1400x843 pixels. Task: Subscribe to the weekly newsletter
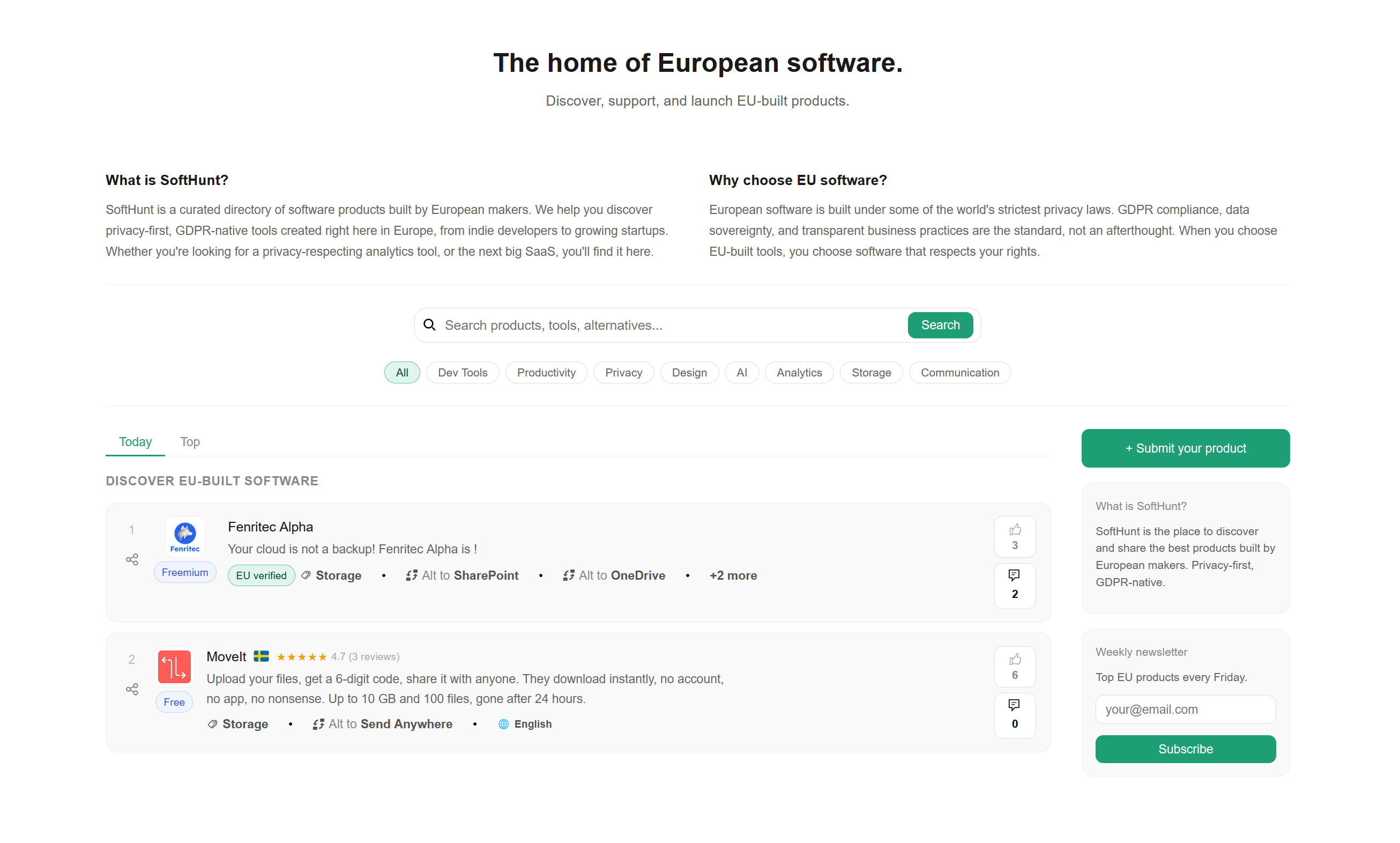tap(1186, 749)
